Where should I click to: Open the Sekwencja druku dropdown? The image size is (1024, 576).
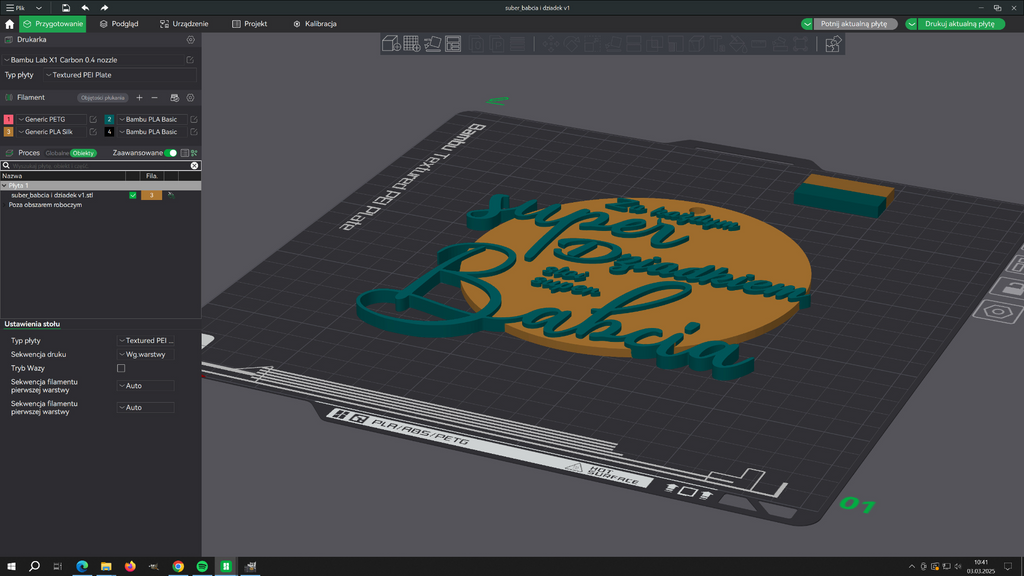pyautogui.click(x=145, y=355)
